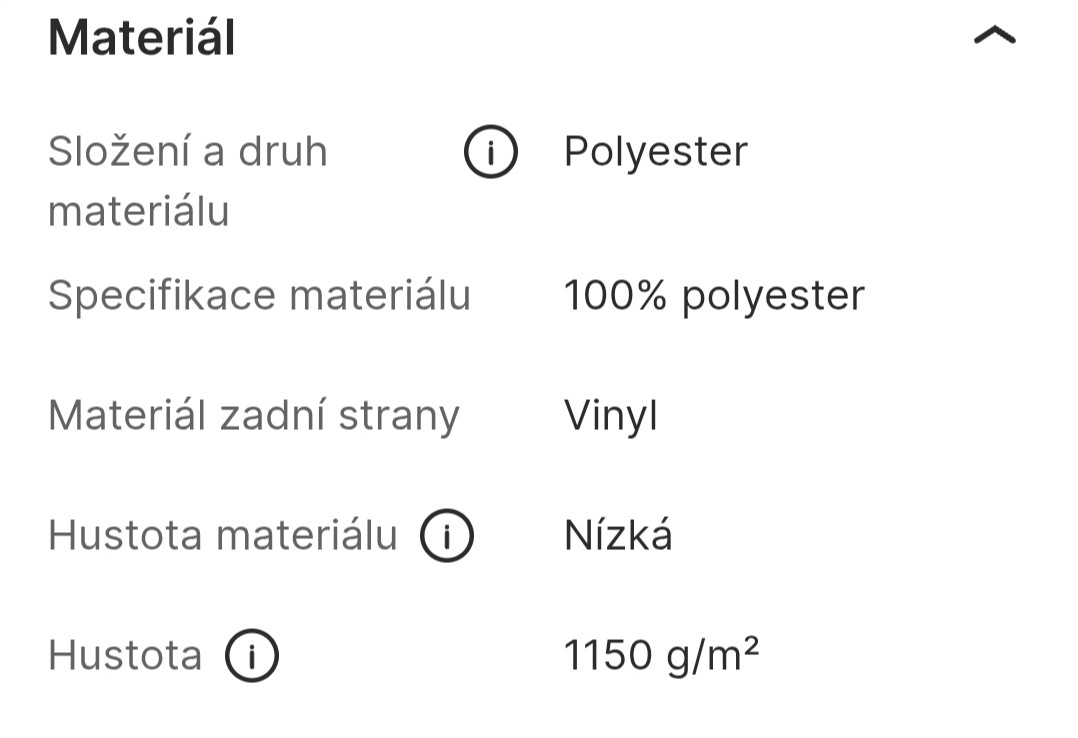This screenshot has width=1078, height=738.
Task: Click the standalone 'Hustota' label in last row
Action: [x=125, y=657]
